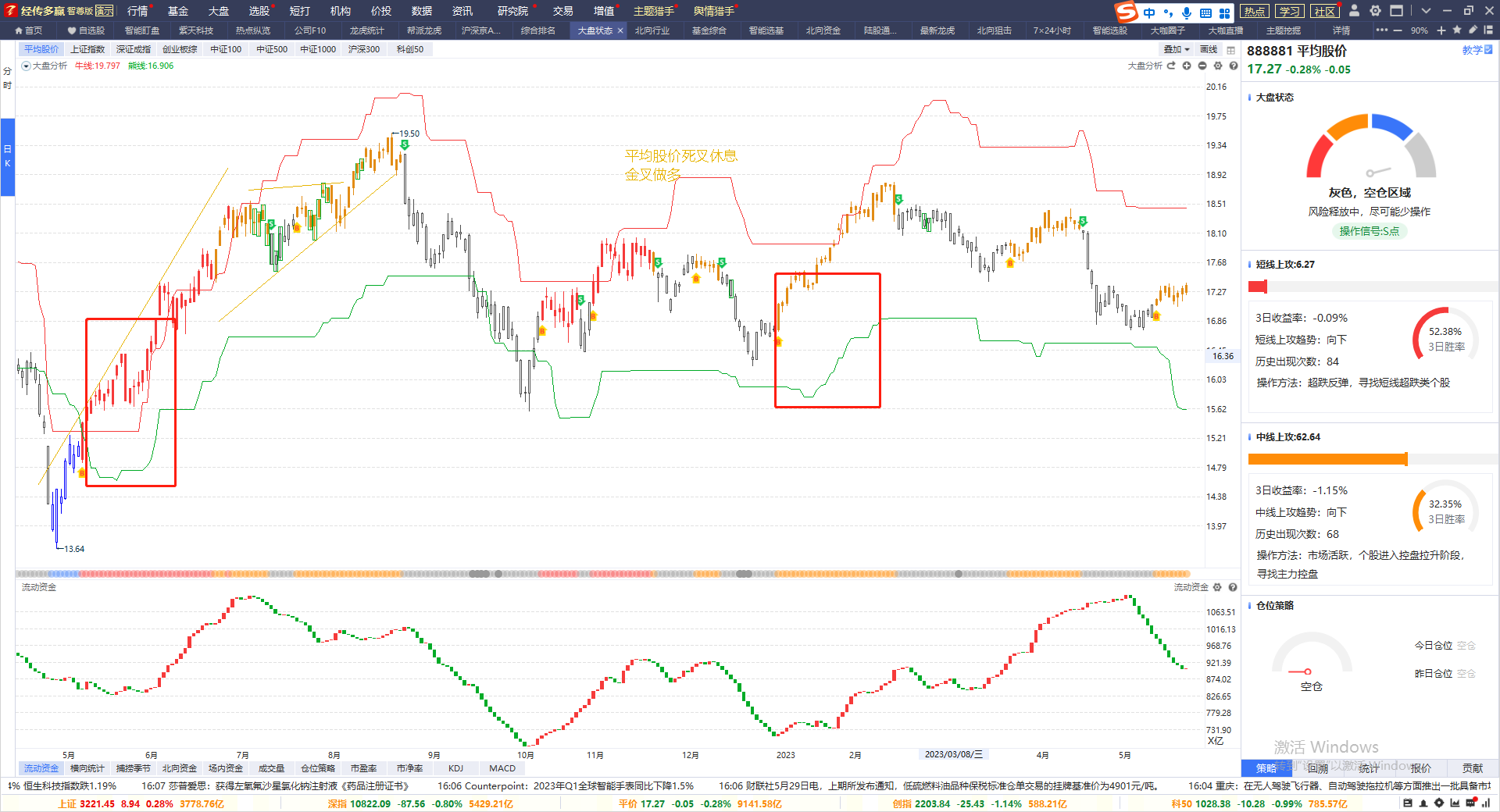The height and width of the screenshot is (812, 1500).
Task: Open the main chart indicator settings gear
Action: coord(1218,66)
